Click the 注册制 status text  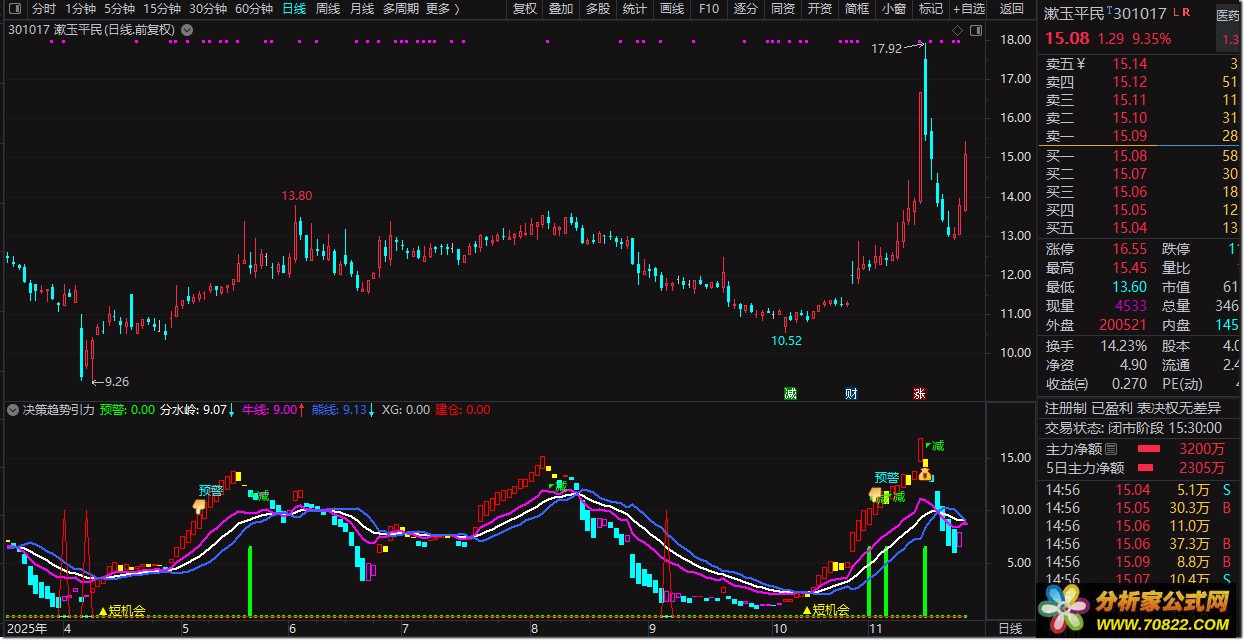coord(1066,408)
